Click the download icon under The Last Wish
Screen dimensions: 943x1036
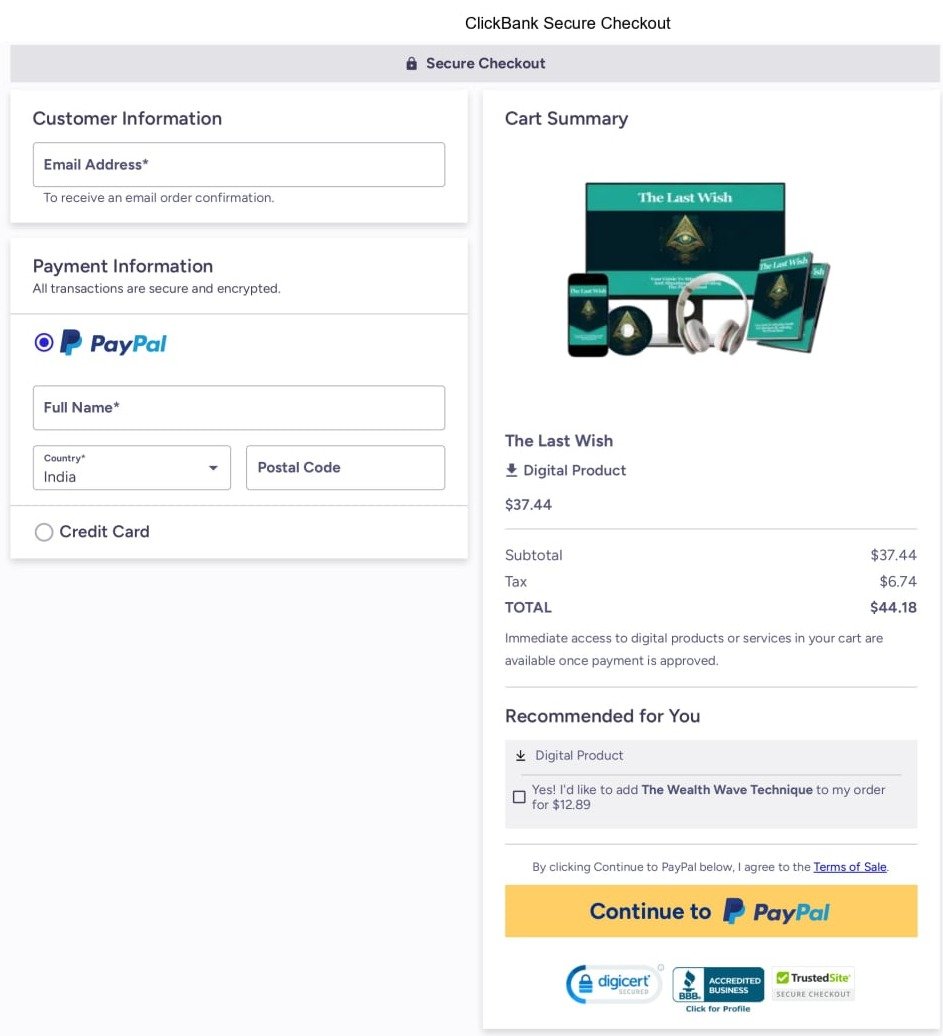click(x=512, y=470)
